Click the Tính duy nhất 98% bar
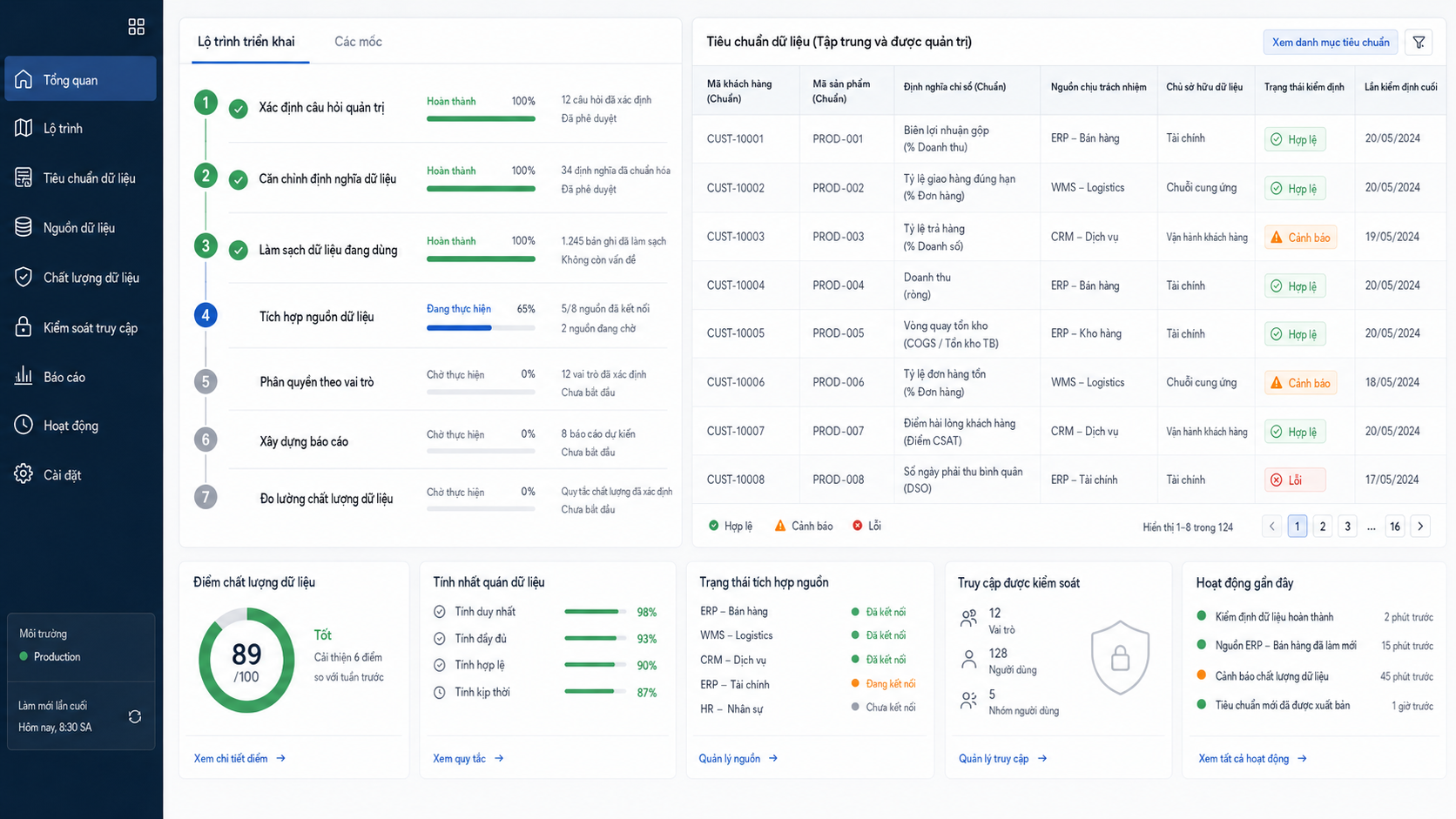 pos(596,612)
